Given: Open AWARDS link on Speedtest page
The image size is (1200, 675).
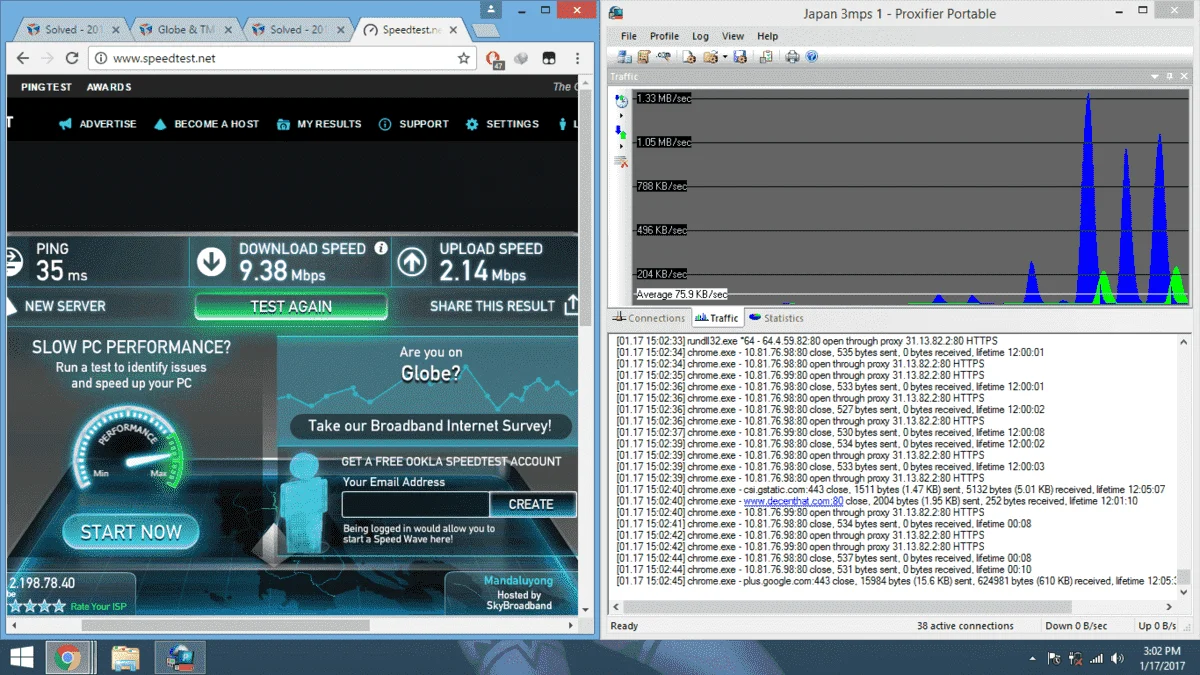Looking at the screenshot, I should 109,87.
